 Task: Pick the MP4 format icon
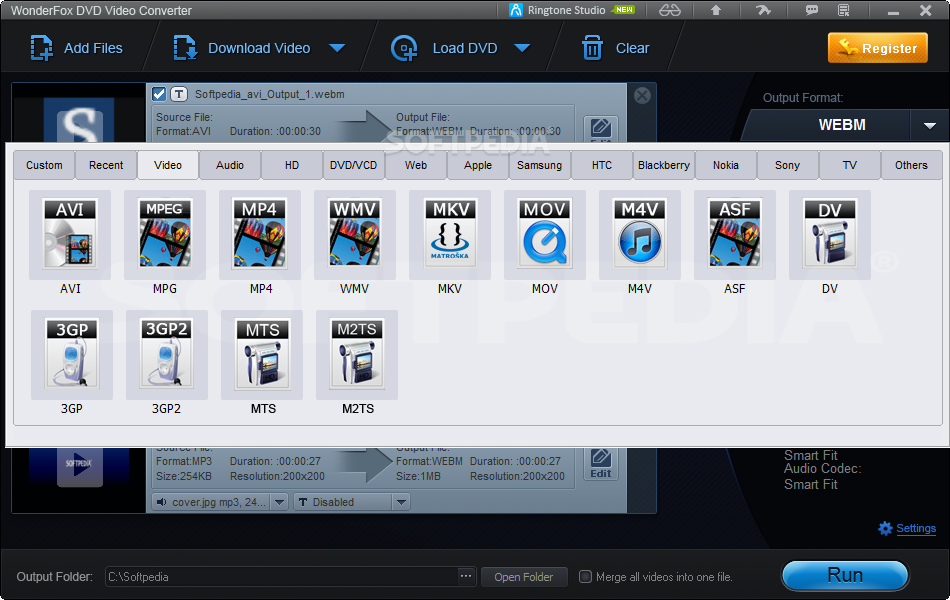click(x=260, y=235)
